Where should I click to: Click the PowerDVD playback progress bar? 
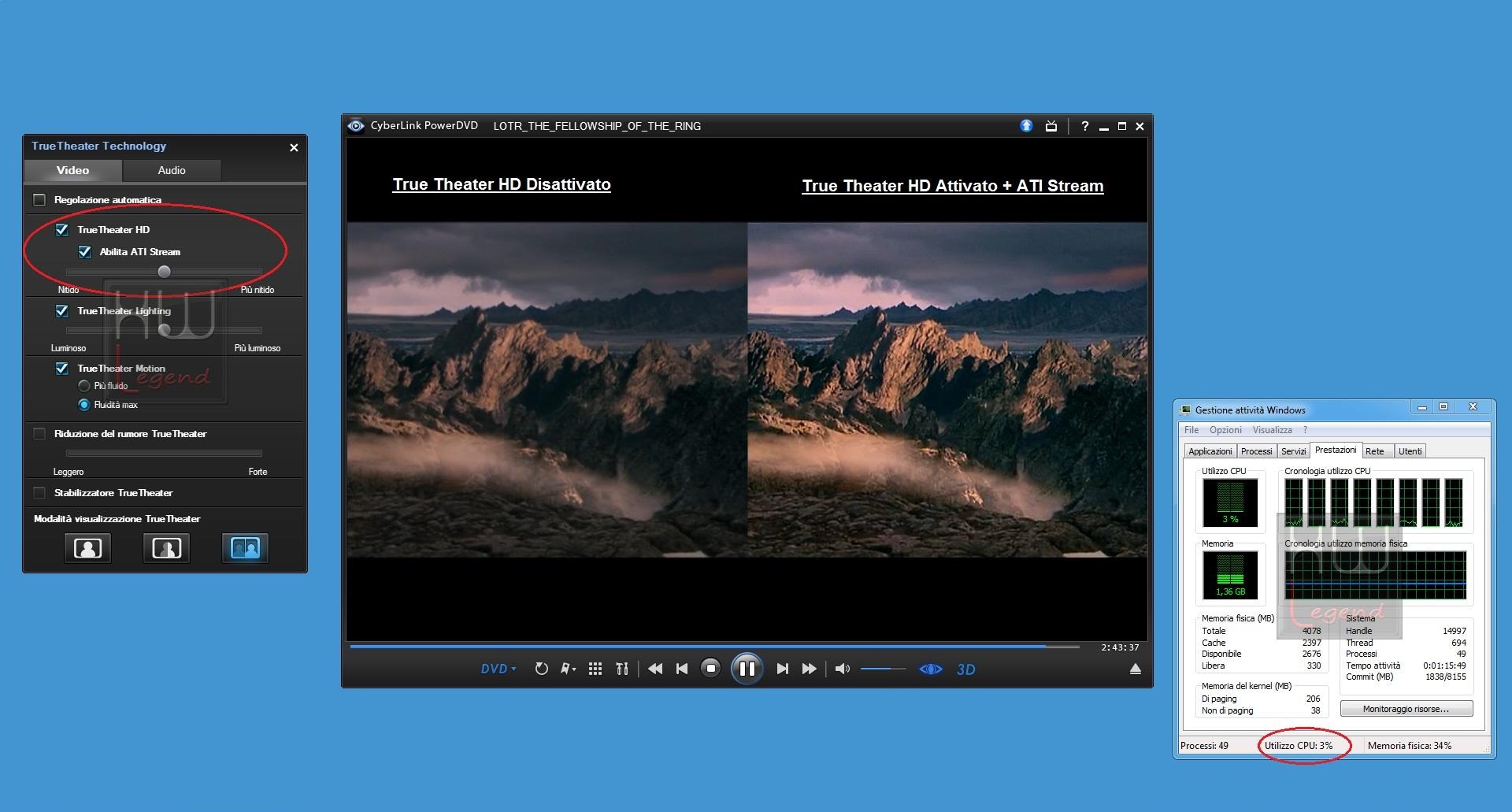click(x=714, y=647)
